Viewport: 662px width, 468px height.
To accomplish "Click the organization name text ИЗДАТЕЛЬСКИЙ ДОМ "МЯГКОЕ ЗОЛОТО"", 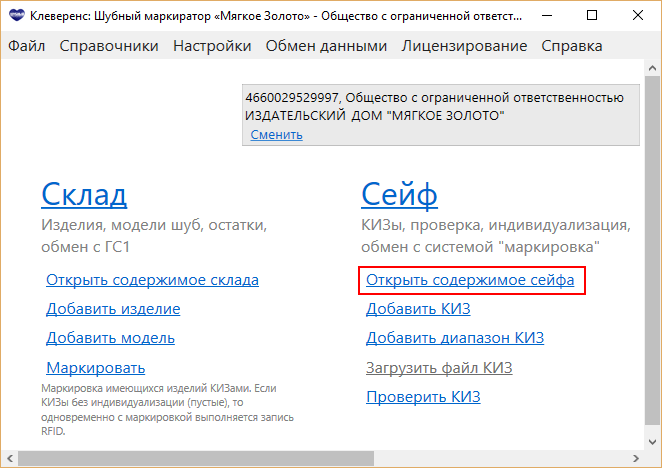I will coord(374,115).
